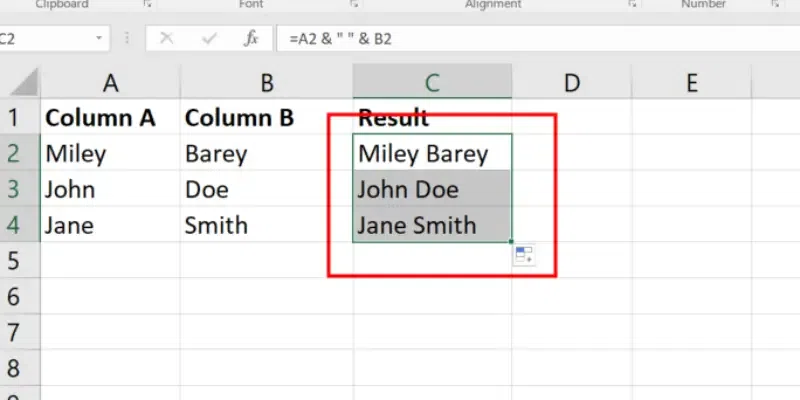Click the Enter checkmark formula bar icon
Screen dimensions: 800x400
point(210,39)
